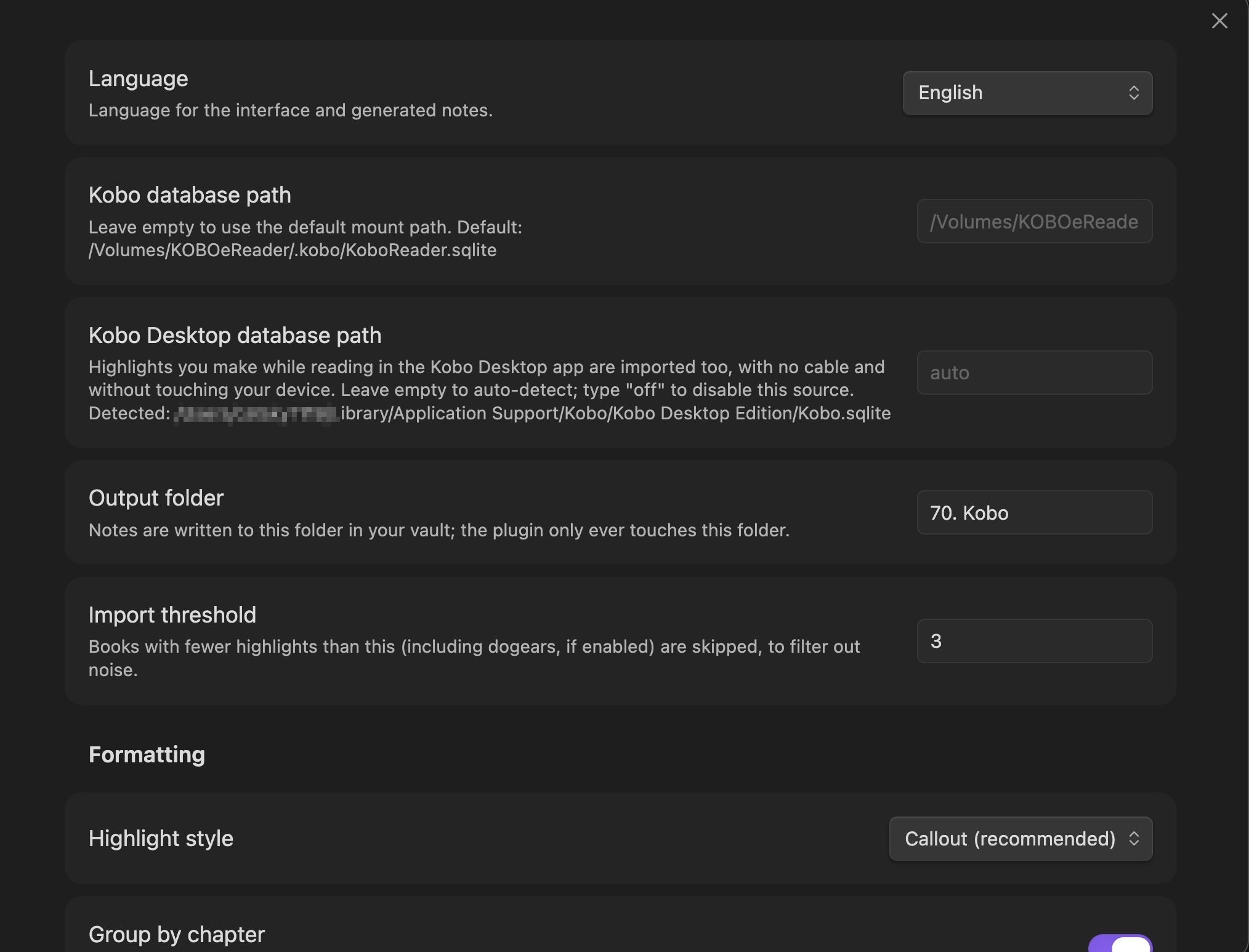This screenshot has height=952, width=1249.
Task: Click the 'Group by chapter' setting label
Action: [177, 934]
